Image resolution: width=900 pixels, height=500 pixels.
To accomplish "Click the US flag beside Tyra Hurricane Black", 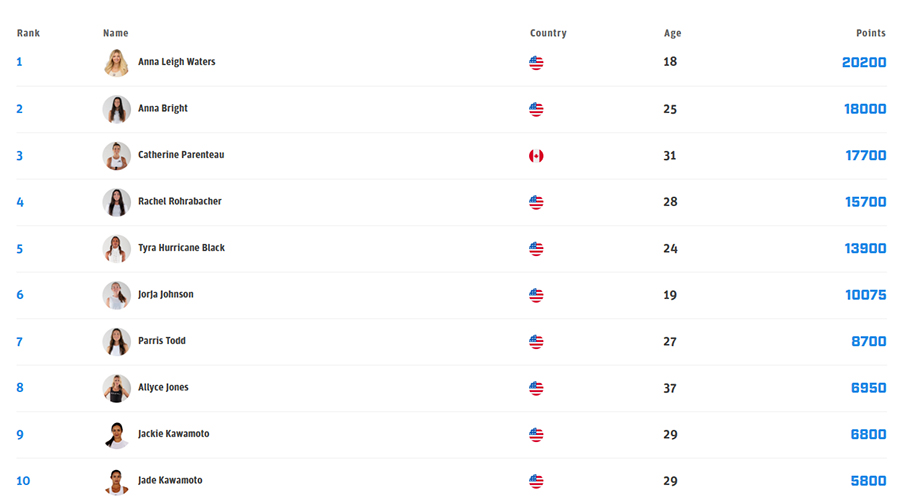I will point(536,249).
